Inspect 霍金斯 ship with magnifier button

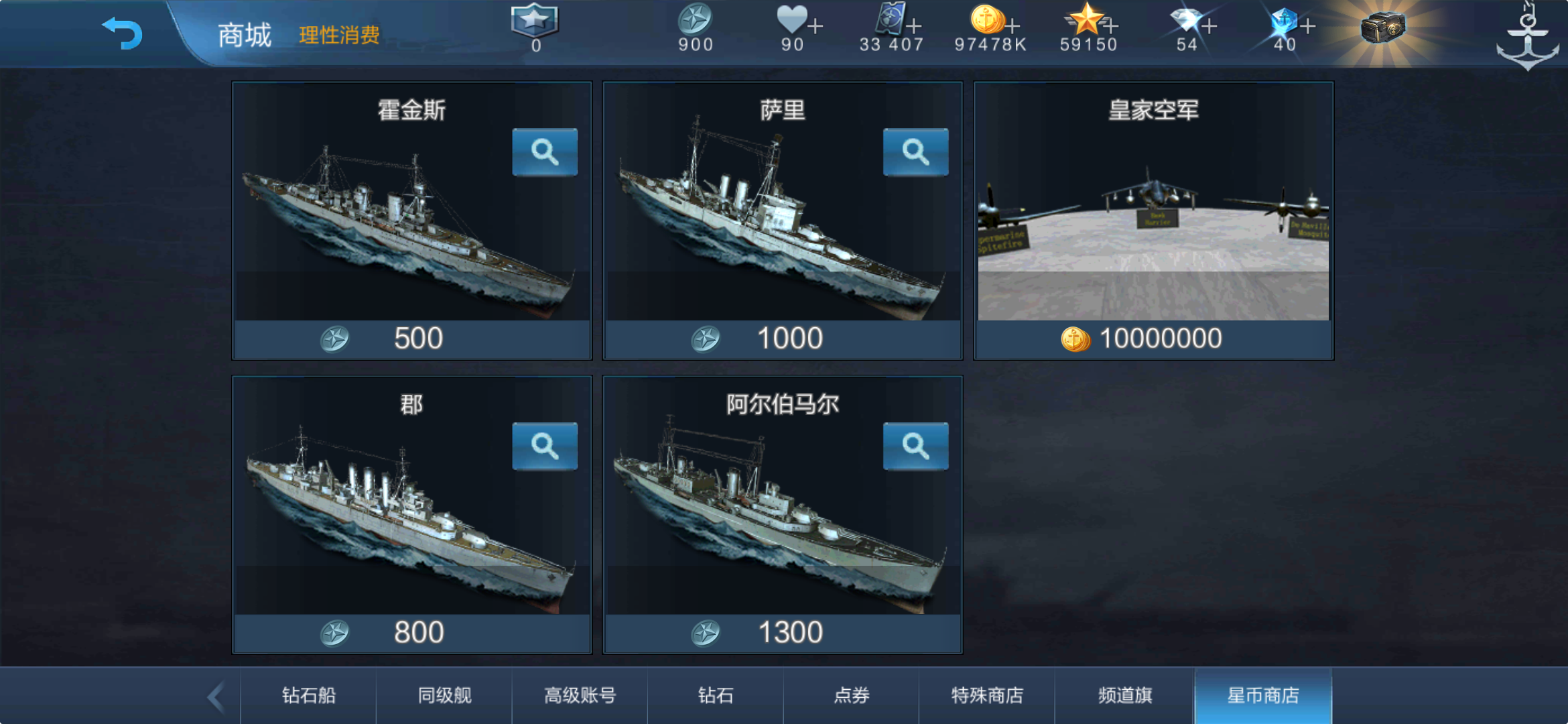545,152
